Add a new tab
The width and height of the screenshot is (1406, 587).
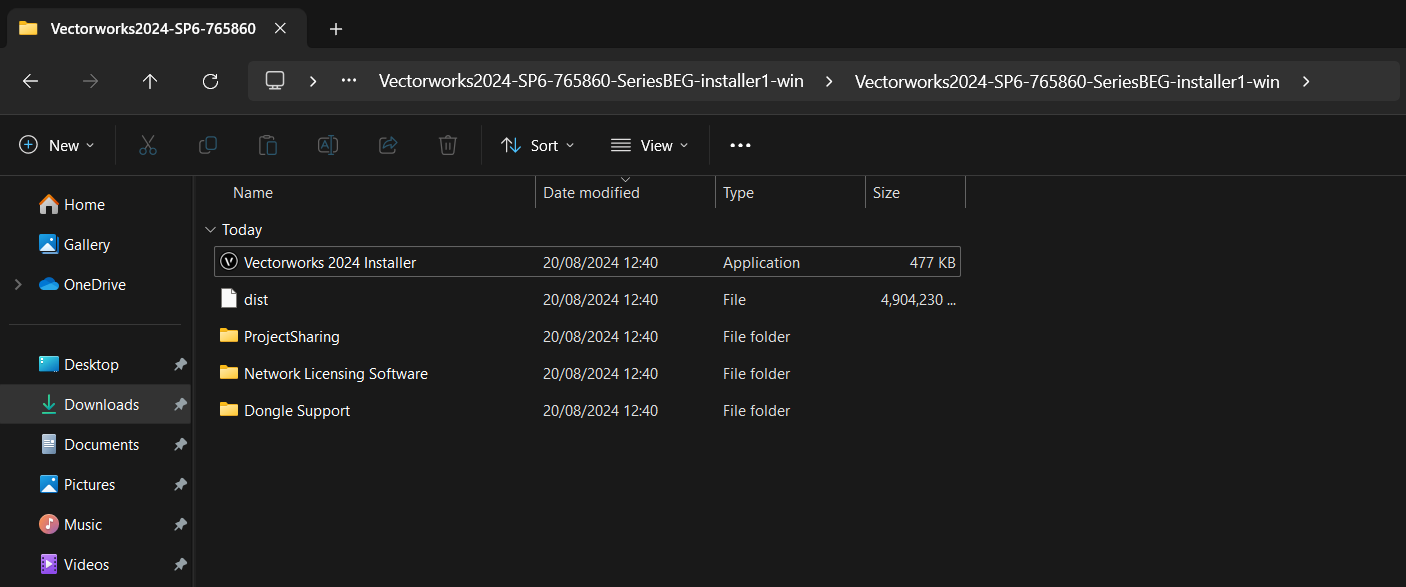(x=336, y=29)
